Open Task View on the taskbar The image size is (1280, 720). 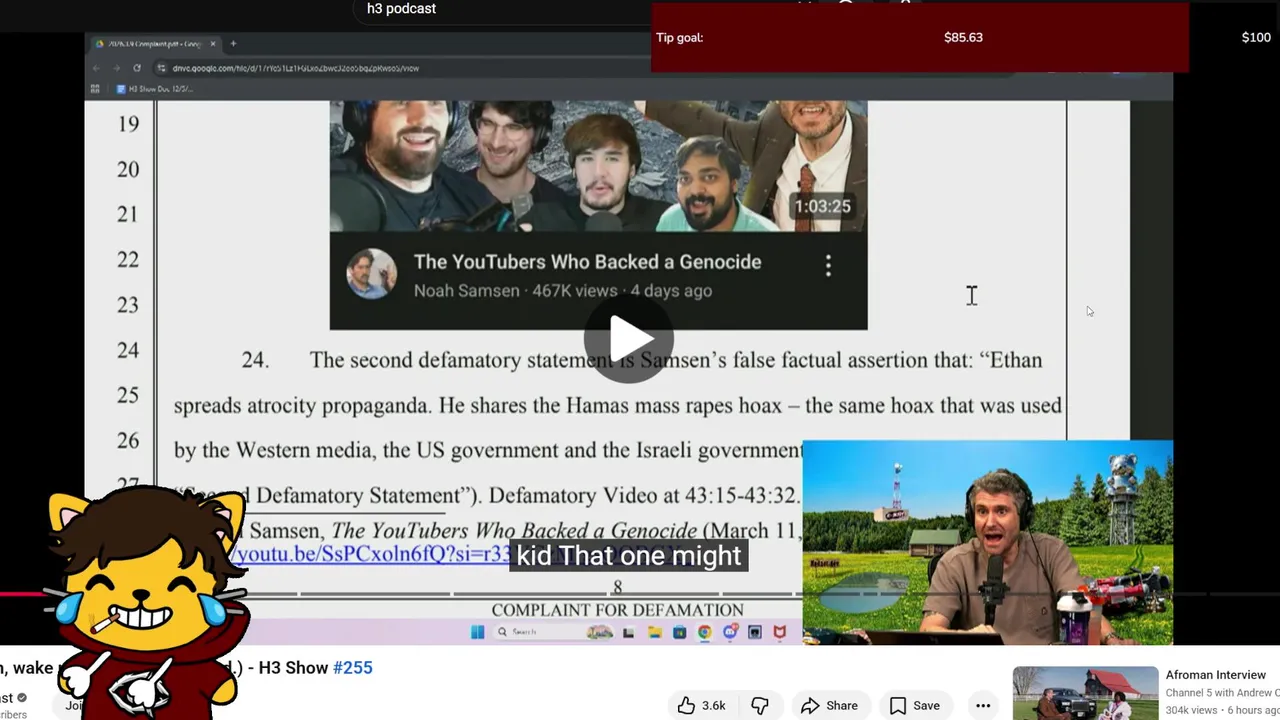(x=628, y=632)
